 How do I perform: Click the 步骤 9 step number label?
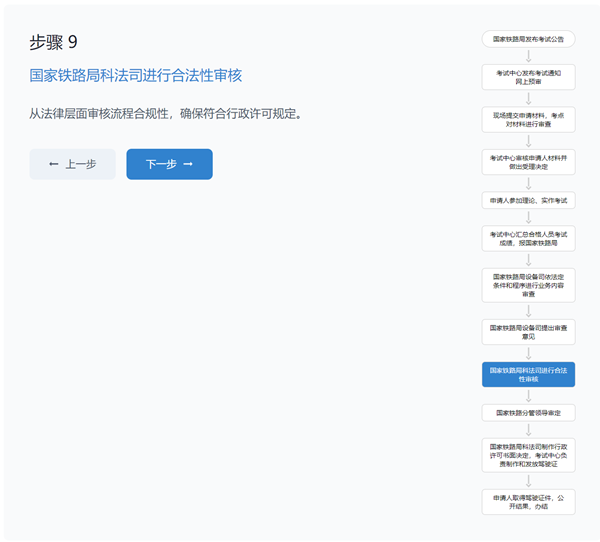click(x=53, y=42)
